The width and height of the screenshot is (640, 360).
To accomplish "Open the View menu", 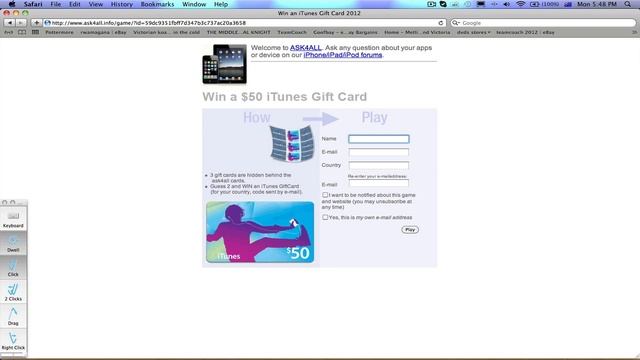I will pyautogui.click(x=96, y=4).
